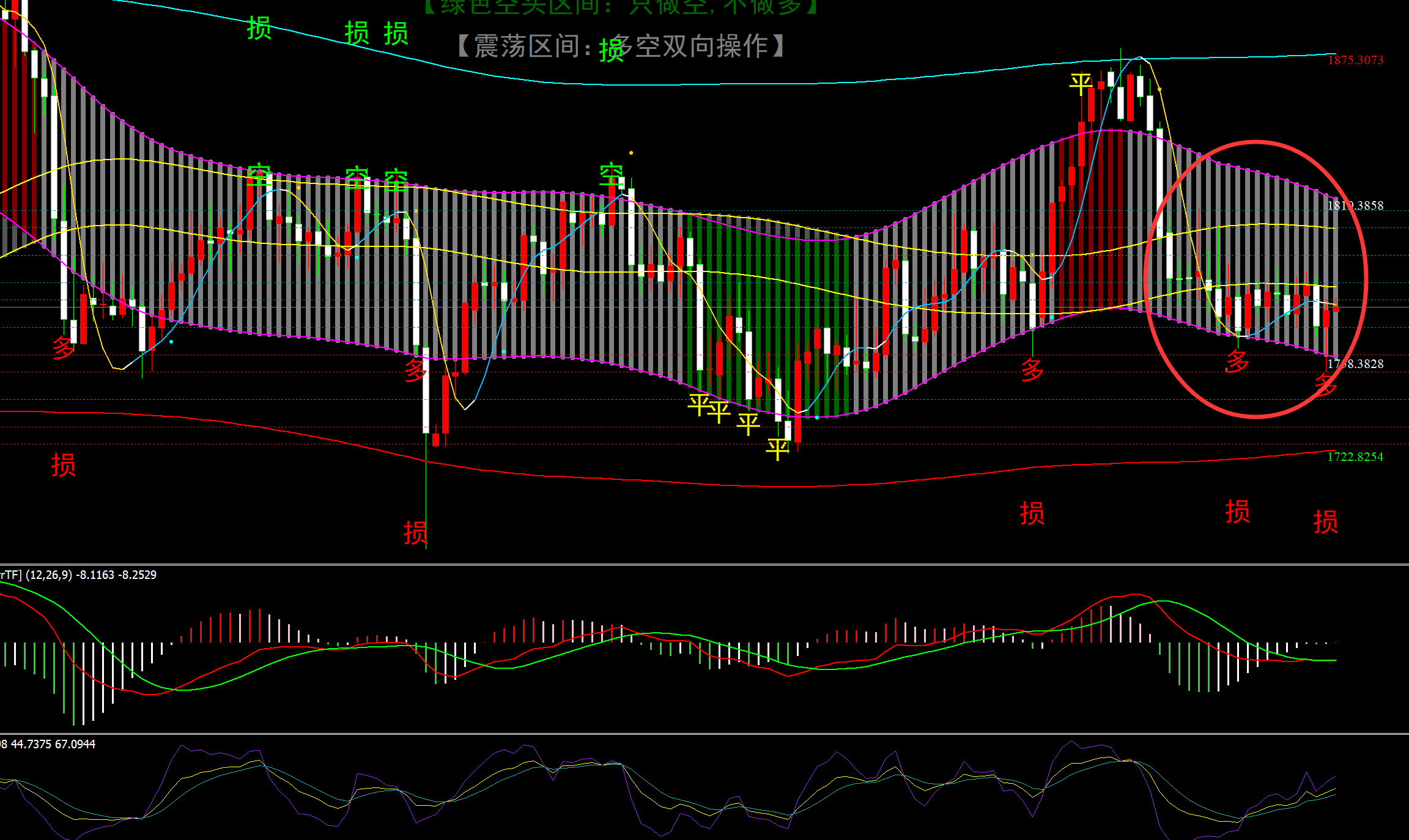Image resolution: width=1409 pixels, height=840 pixels.
Task: Select the MACD (12,26,9) indicator label
Action: tap(78, 575)
